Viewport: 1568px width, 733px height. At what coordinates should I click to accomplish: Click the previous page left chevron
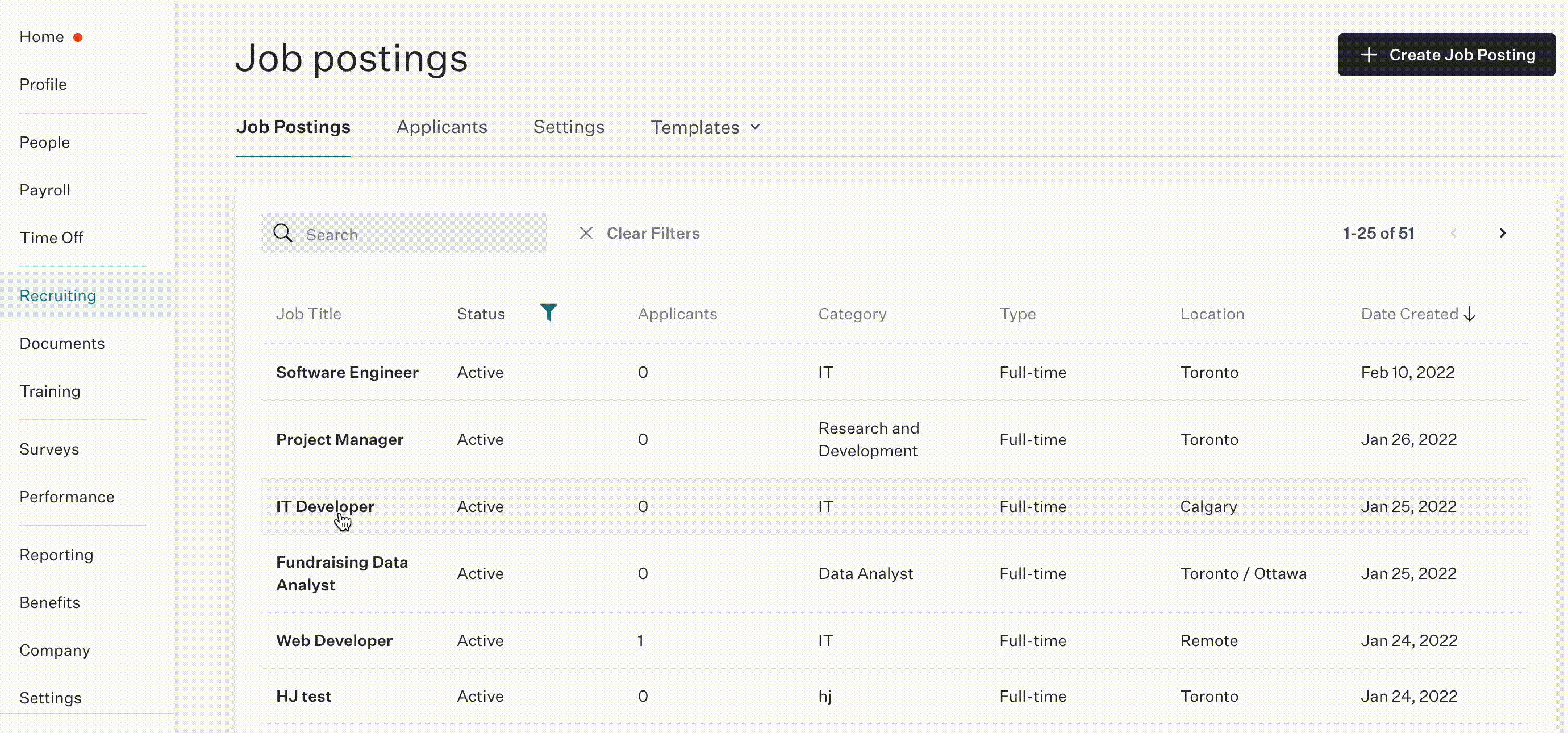click(1454, 233)
